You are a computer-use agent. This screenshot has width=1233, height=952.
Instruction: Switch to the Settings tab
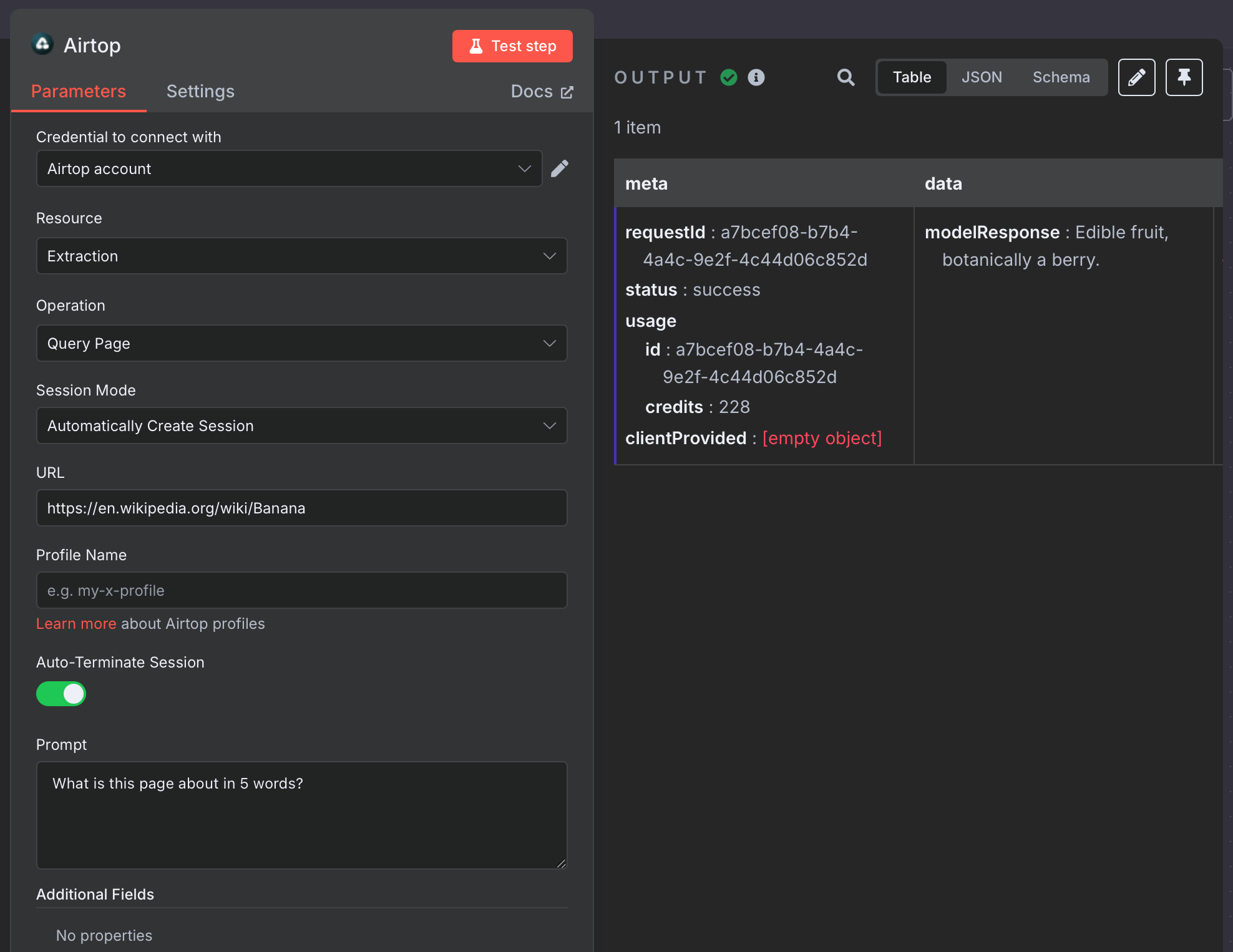pyautogui.click(x=200, y=92)
